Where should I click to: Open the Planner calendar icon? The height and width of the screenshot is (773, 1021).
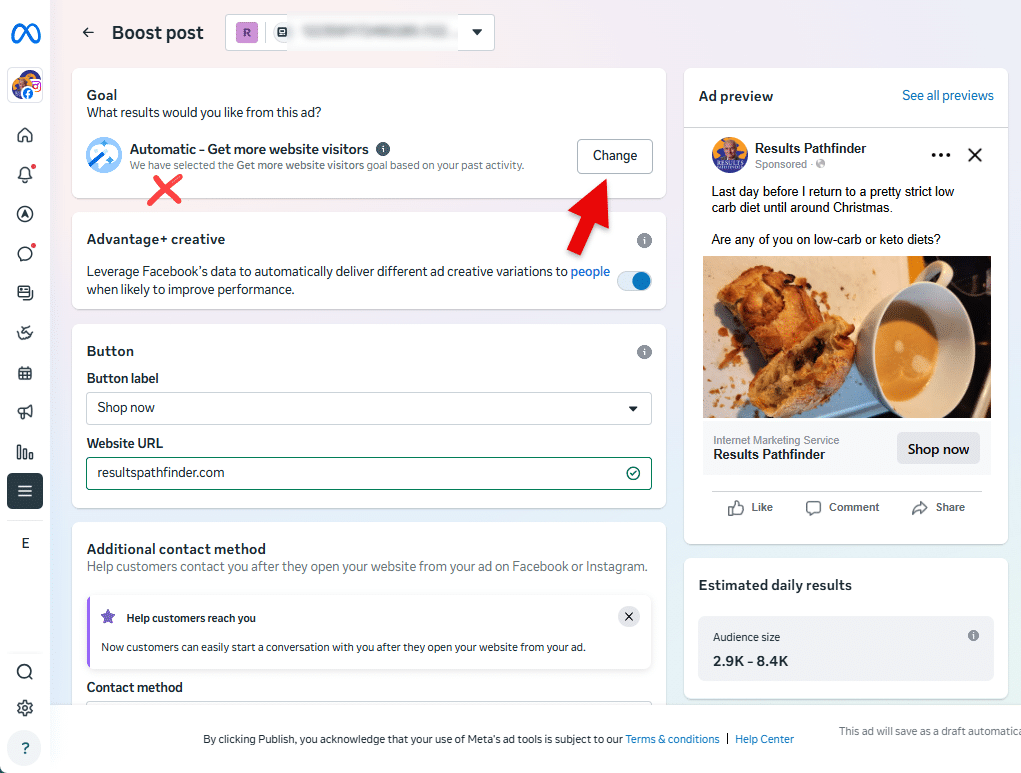tap(25, 373)
